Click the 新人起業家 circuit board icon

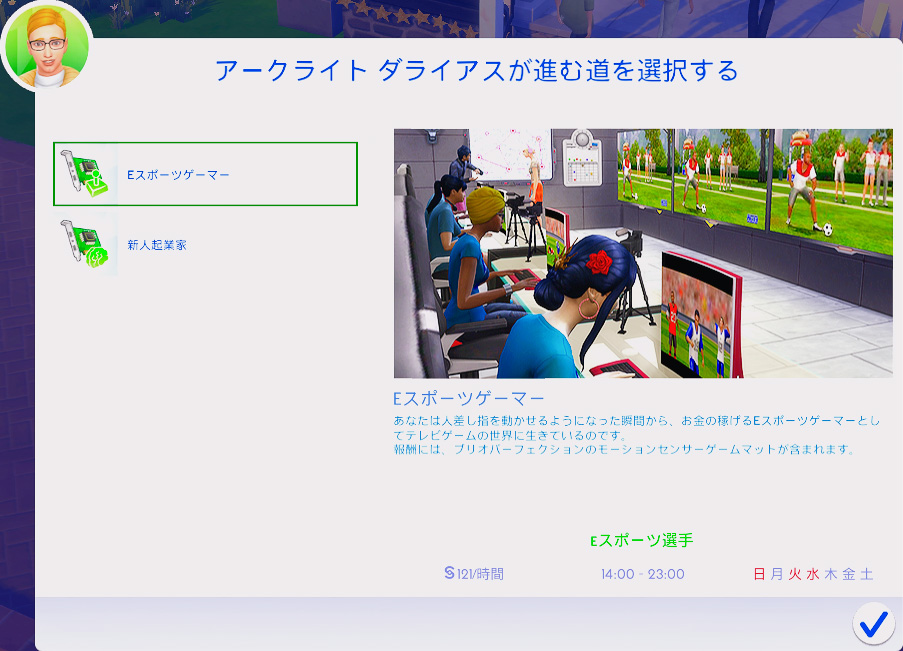85,244
